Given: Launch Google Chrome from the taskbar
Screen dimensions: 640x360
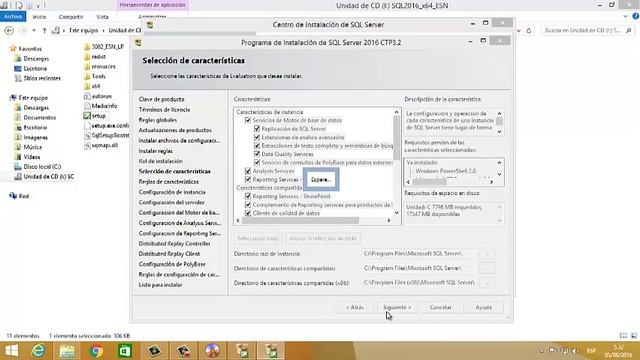Looking at the screenshot, I should 96,351.
